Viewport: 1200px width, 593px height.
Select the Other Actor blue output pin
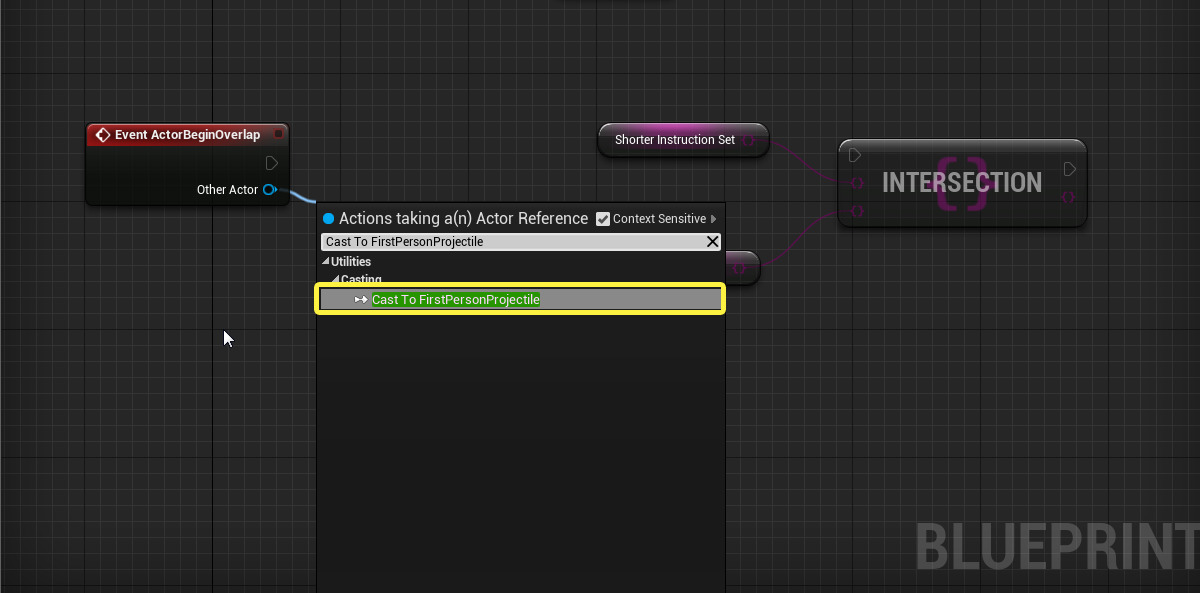pyautogui.click(x=270, y=189)
